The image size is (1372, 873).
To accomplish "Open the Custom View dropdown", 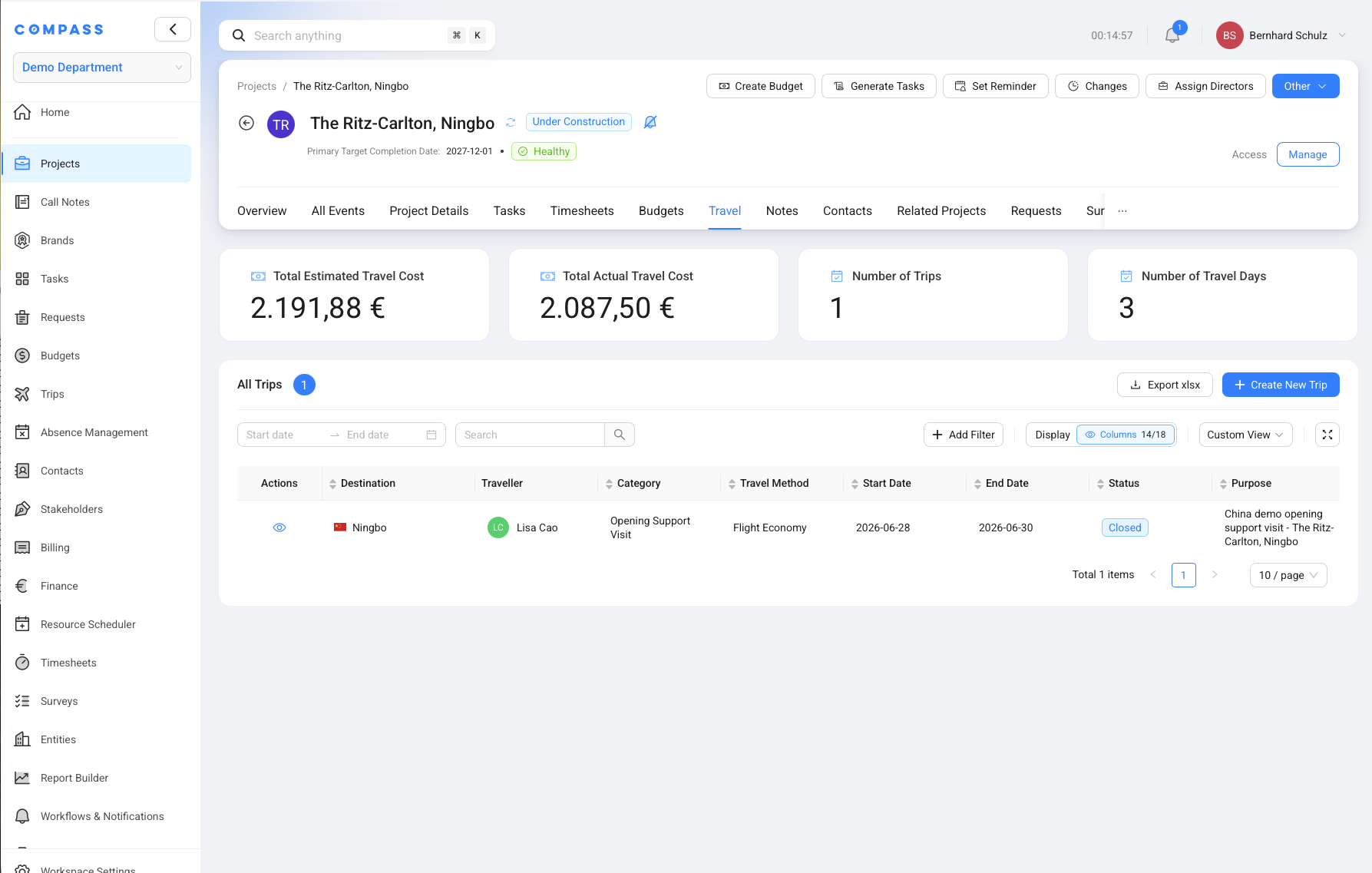I will tap(1245, 435).
